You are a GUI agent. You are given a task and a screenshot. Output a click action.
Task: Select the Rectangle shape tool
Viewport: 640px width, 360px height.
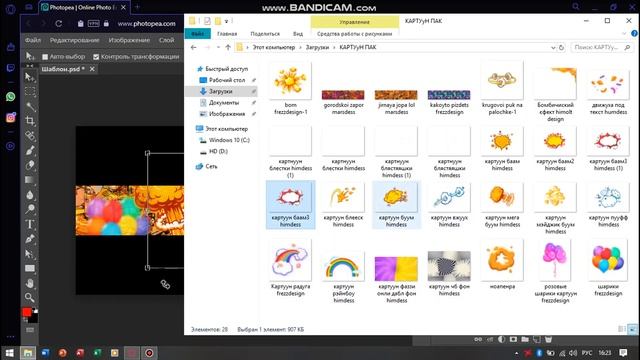(30, 268)
